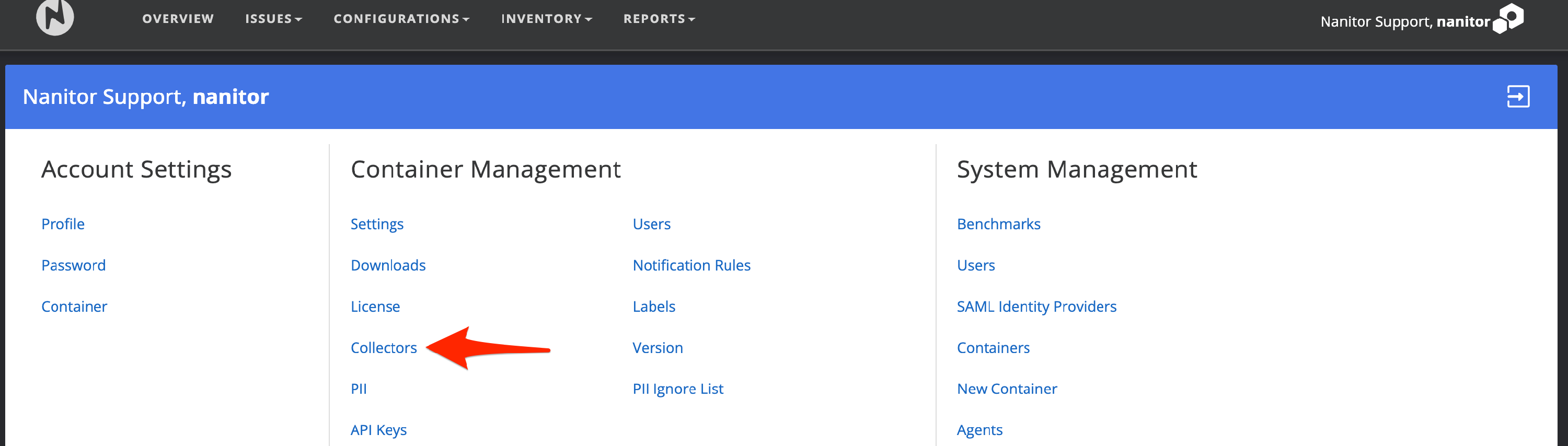
Task: Expand the Inventory dropdown menu
Action: [x=546, y=19]
